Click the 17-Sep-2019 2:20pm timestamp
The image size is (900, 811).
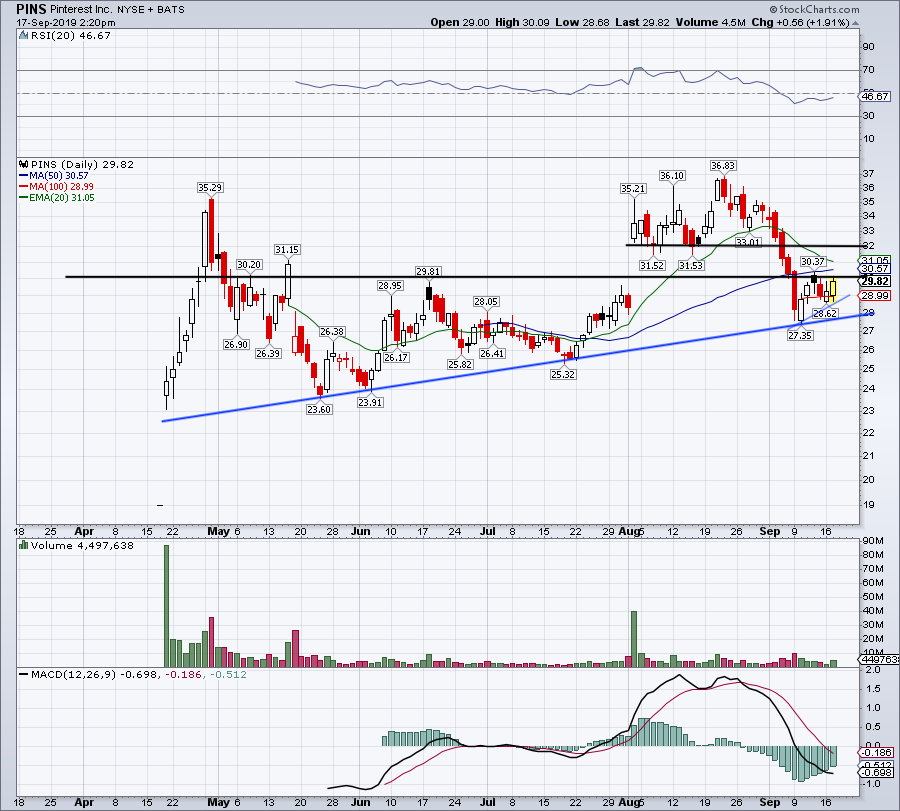pyautogui.click(x=66, y=23)
